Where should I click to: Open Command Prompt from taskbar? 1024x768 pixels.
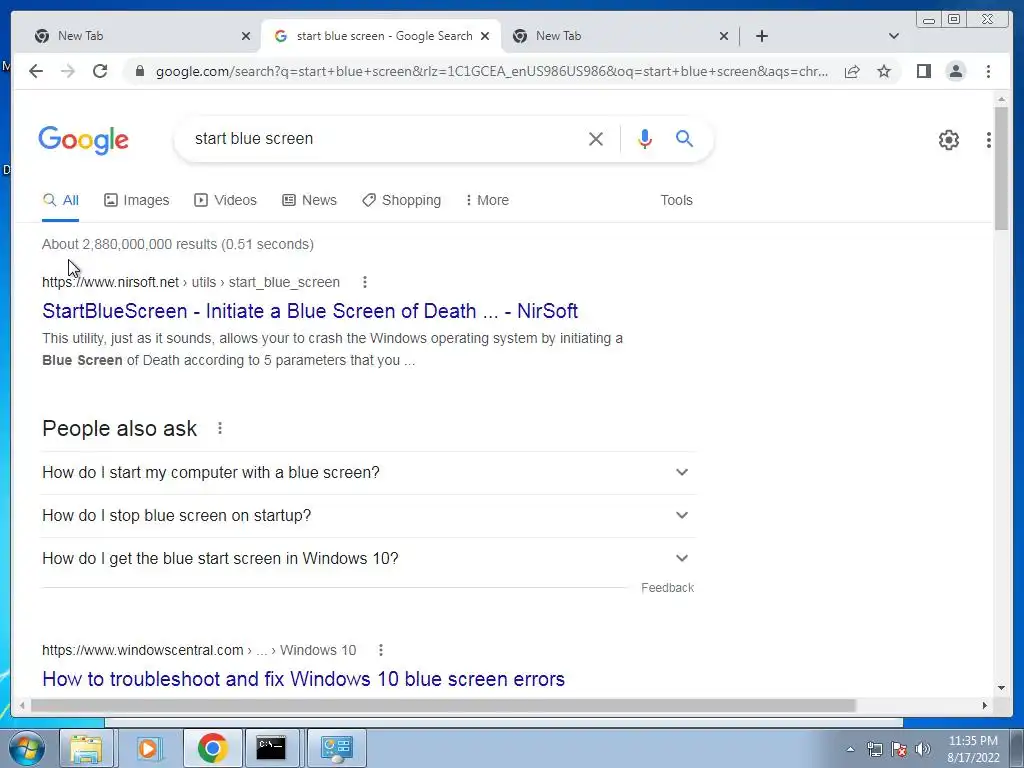(270, 748)
